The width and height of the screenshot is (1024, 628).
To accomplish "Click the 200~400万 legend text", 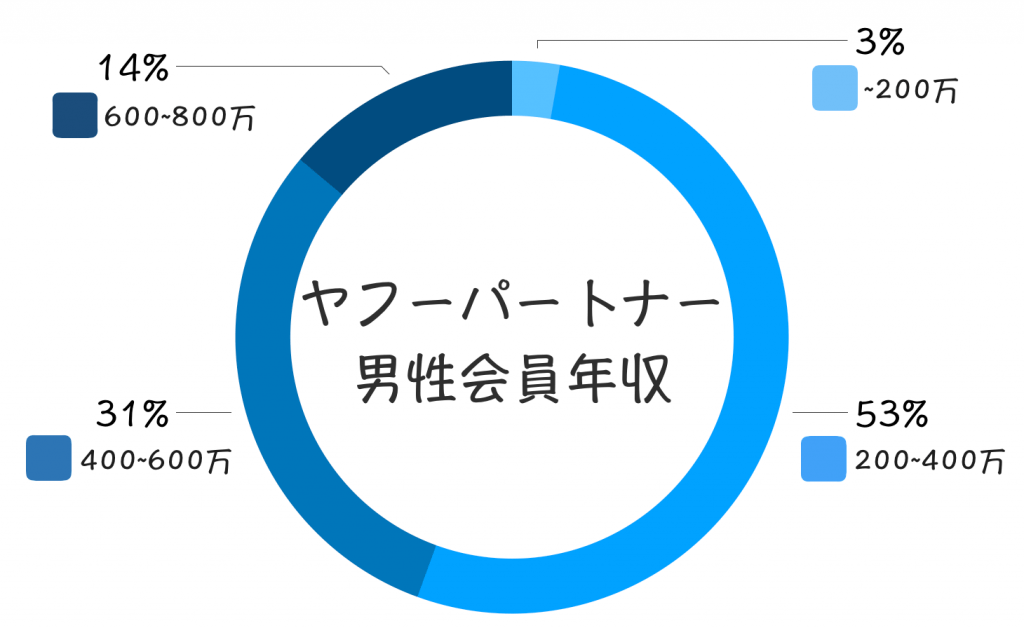I will point(929,460).
